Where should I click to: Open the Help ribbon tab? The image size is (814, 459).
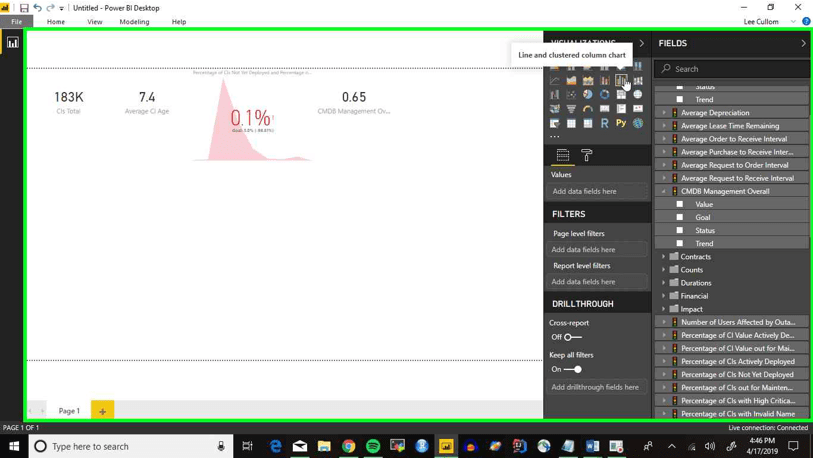[179, 22]
